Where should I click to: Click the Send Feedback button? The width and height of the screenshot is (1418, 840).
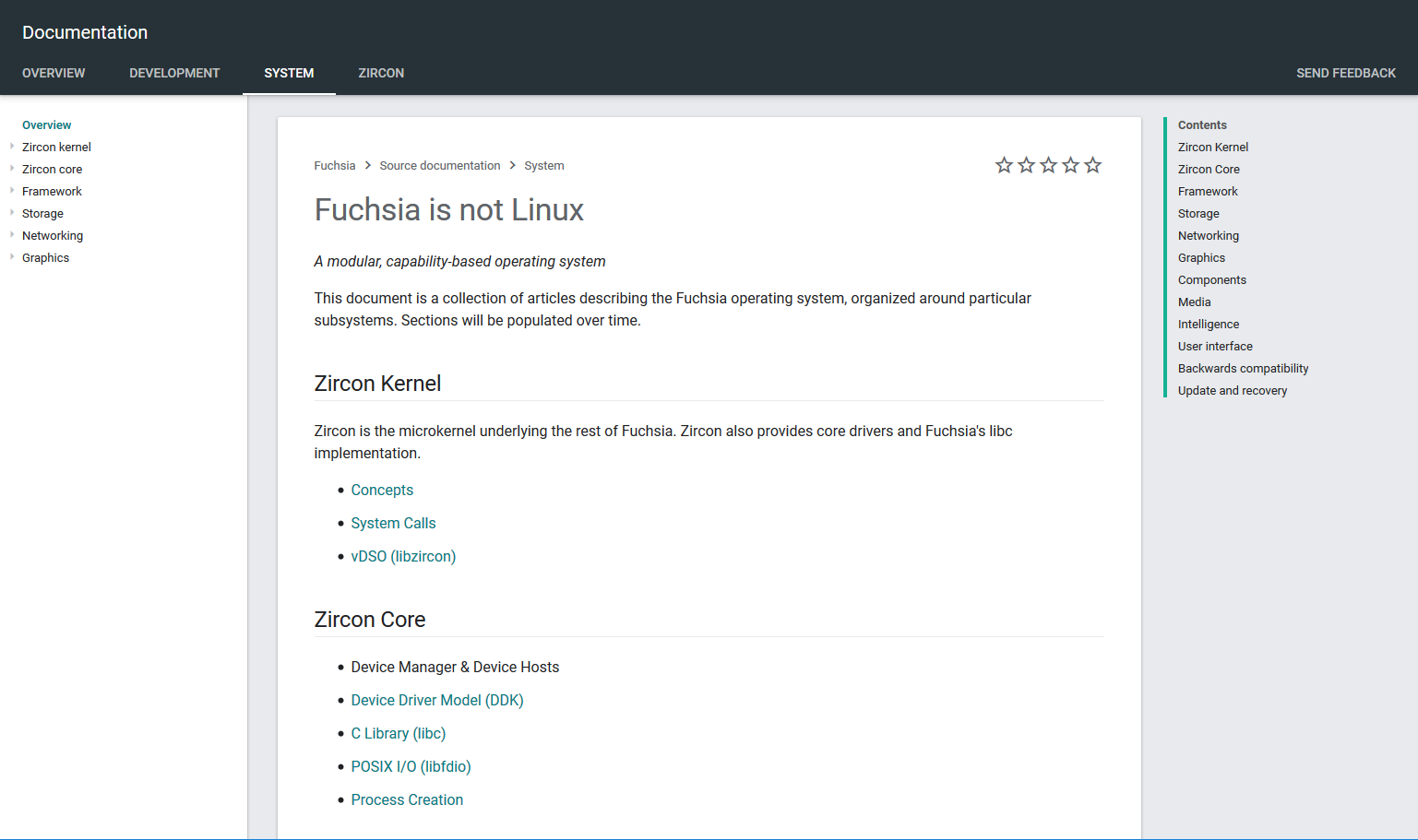tap(1346, 73)
